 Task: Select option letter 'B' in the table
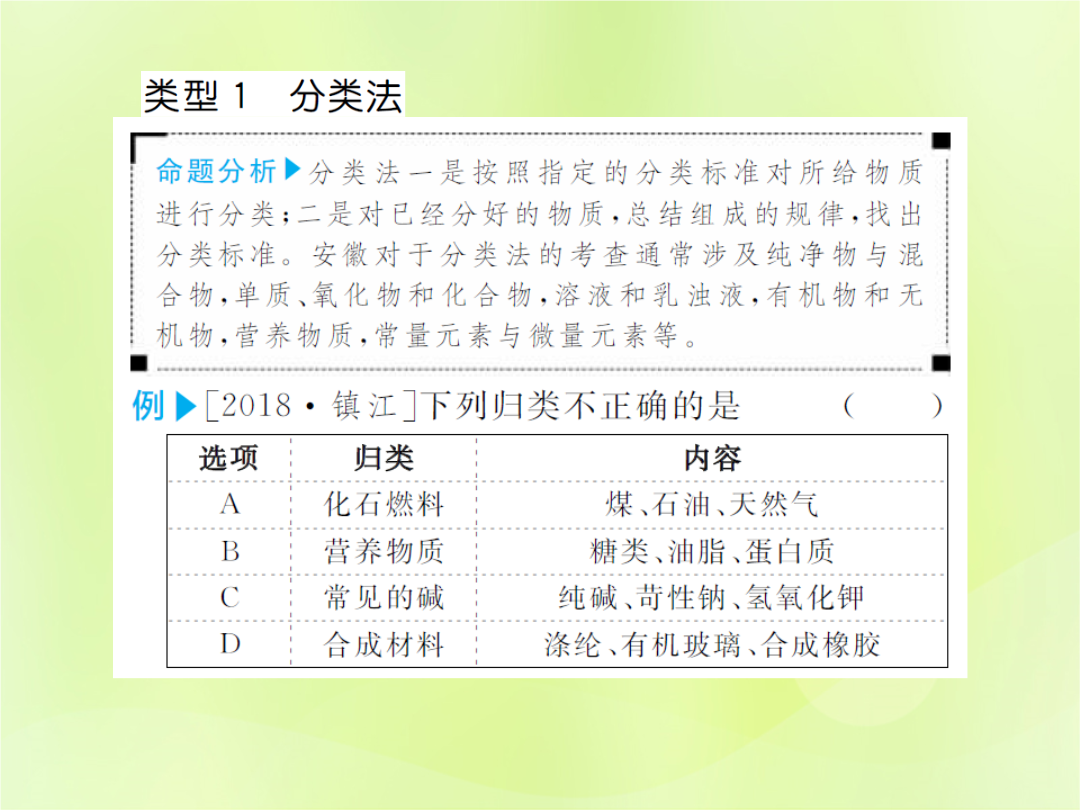(230, 551)
